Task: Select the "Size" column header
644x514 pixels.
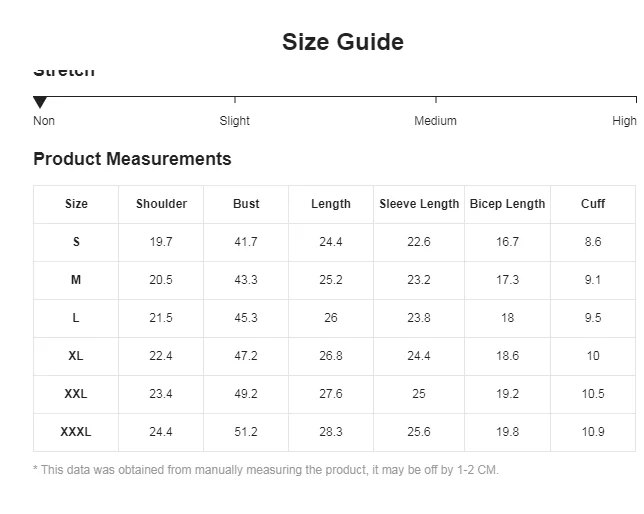Action: point(76,204)
